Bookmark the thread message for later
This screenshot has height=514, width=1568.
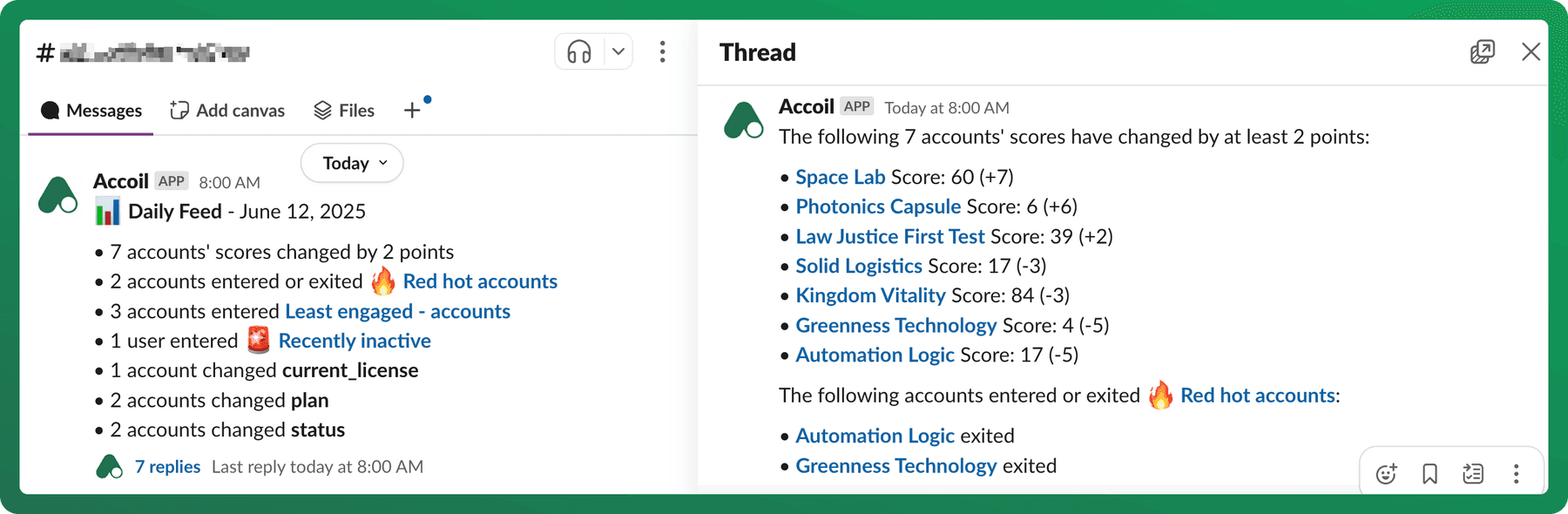pyautogui.click(x=1429, y=473)
